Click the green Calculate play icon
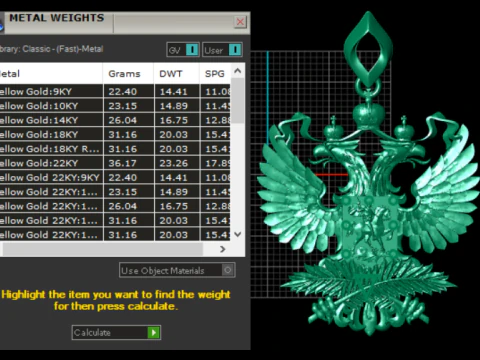Image resolution: width=480 pixels, height=360 pixels. point(153,332)
